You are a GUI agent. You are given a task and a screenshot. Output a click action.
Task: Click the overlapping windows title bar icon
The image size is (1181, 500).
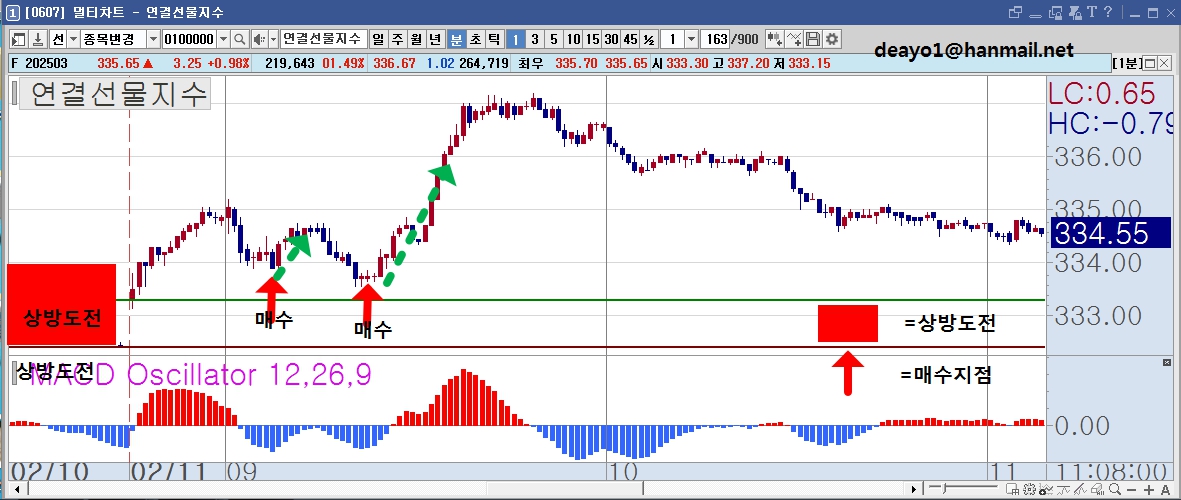click(x=1015, y=12)
